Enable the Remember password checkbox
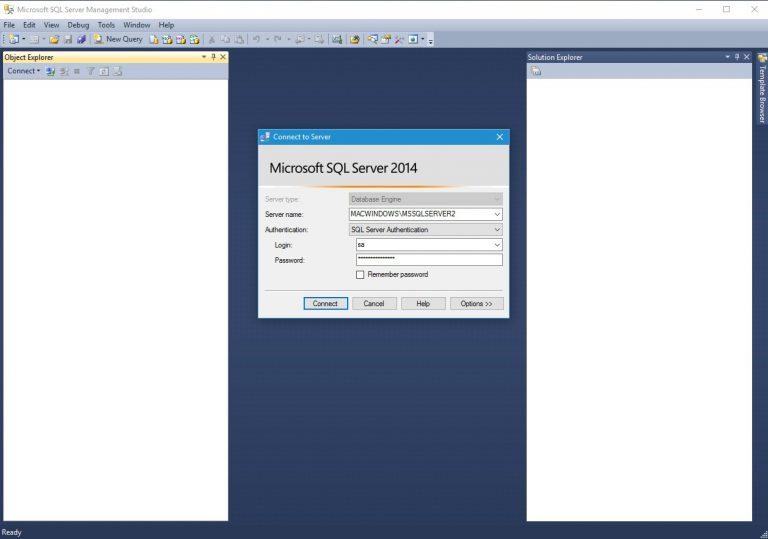The height and width of the screenshot is (539, 768). click(x=360, y=275)
